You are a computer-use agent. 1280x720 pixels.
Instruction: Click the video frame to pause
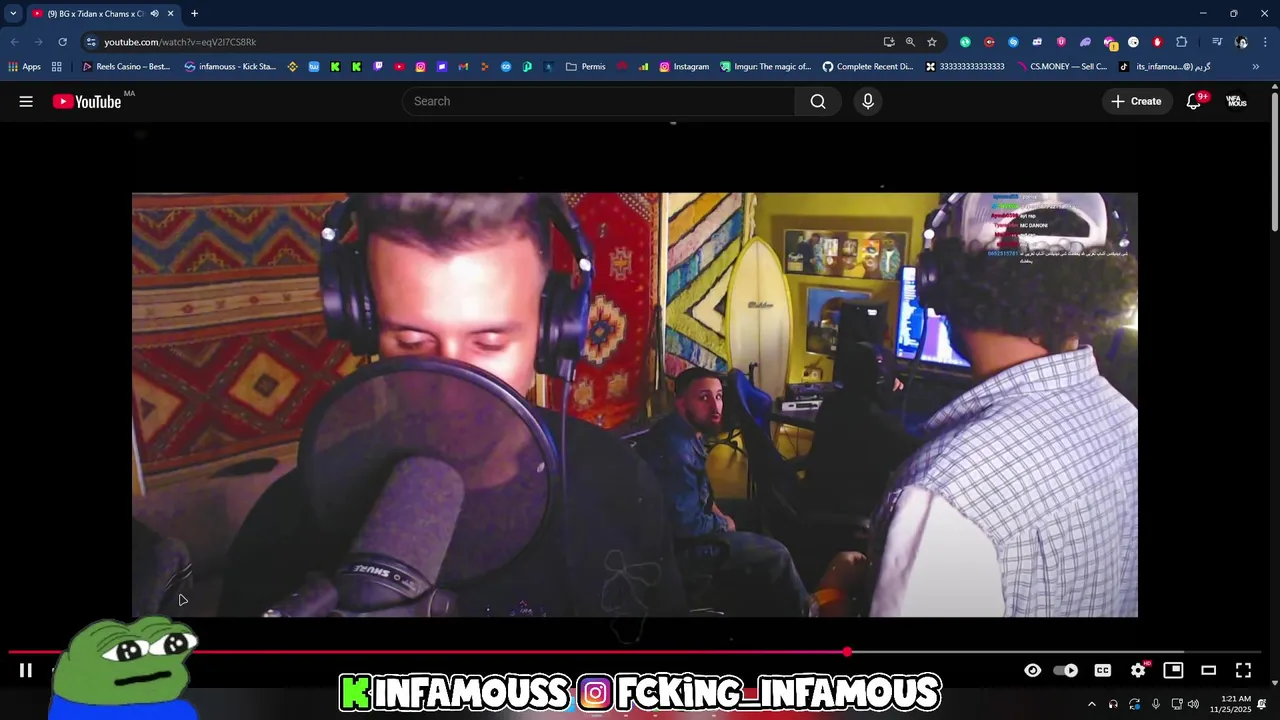(635, 405)
